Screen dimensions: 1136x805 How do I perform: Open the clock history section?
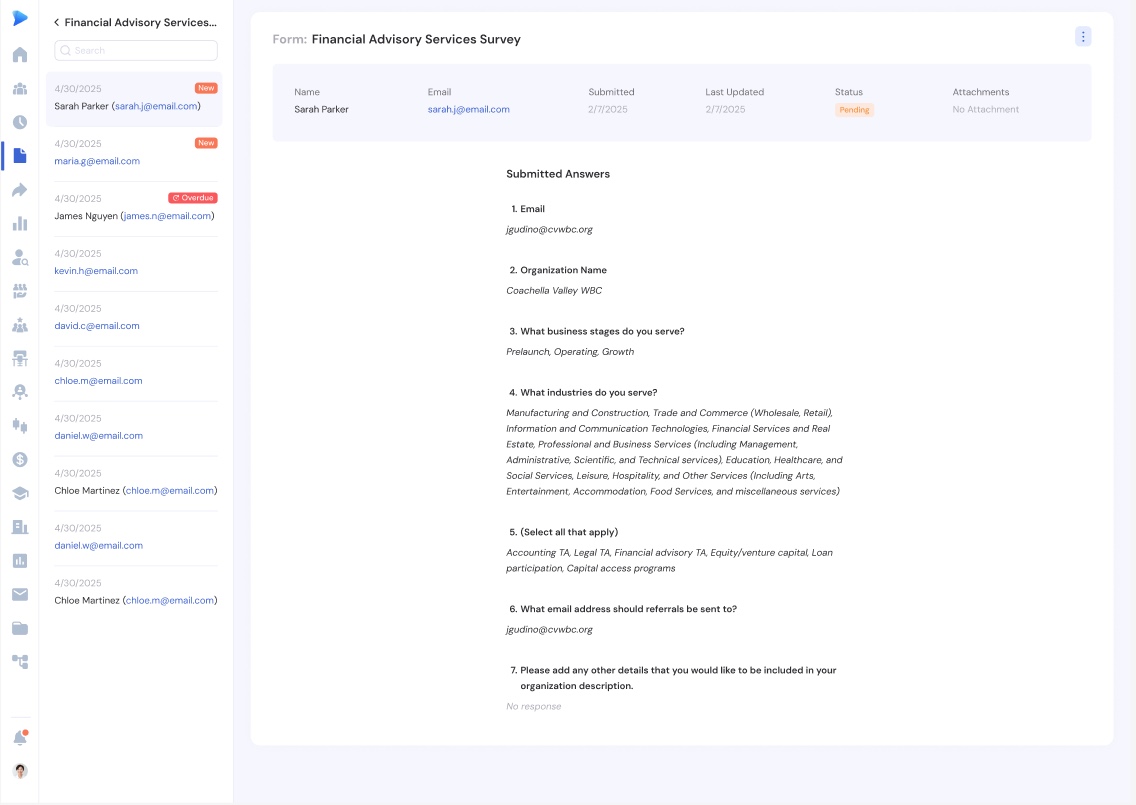19,121
